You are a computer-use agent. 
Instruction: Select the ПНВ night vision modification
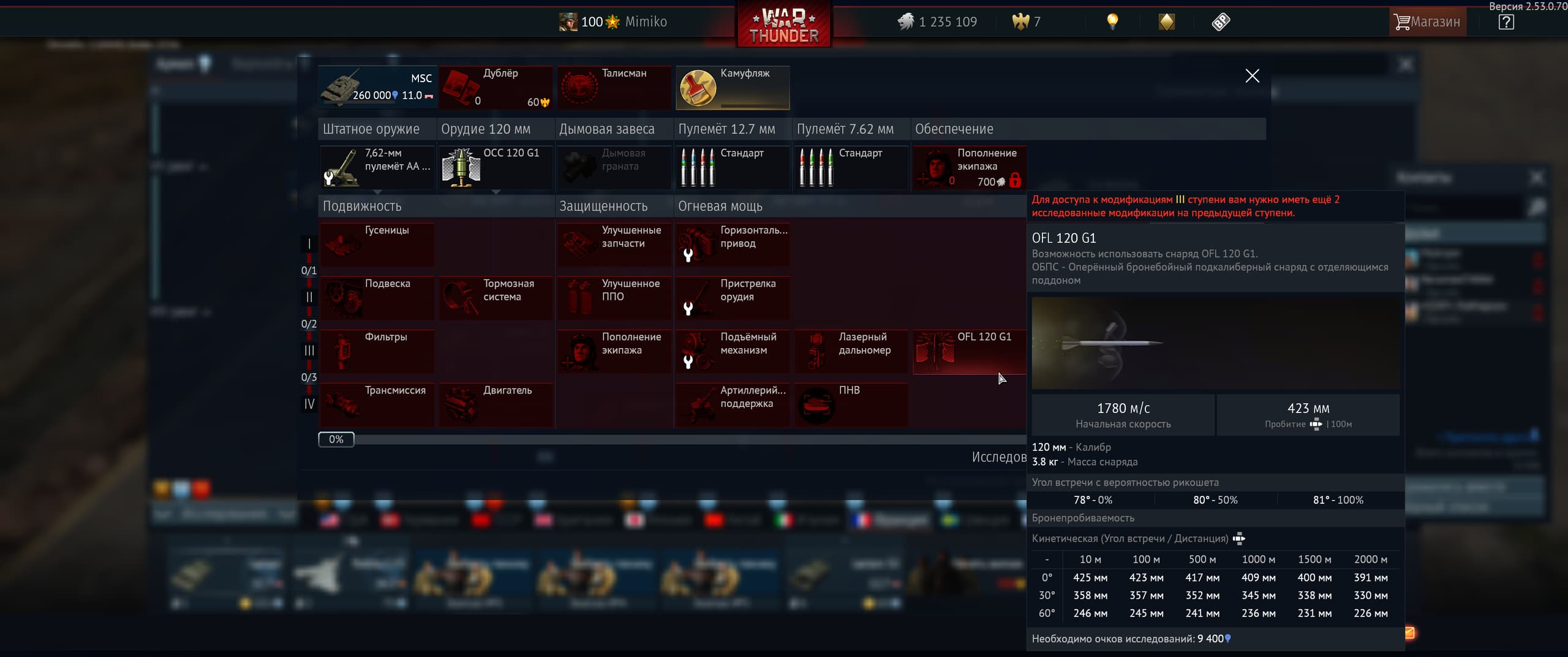tap(851, 404)
